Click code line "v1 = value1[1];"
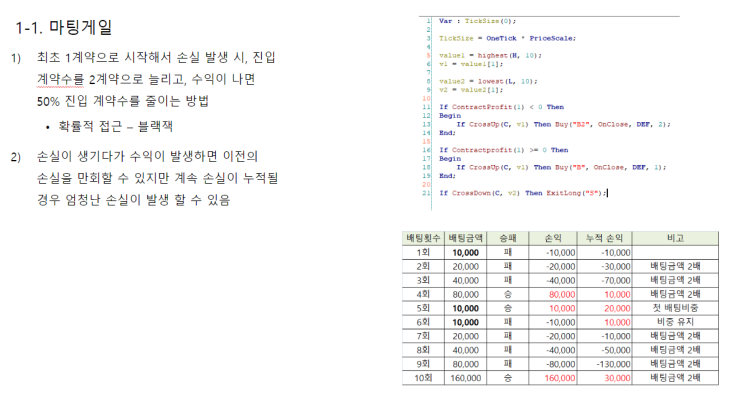Image resolution: width=743 pixels, height=414 pixels. [x=471, y=64]
